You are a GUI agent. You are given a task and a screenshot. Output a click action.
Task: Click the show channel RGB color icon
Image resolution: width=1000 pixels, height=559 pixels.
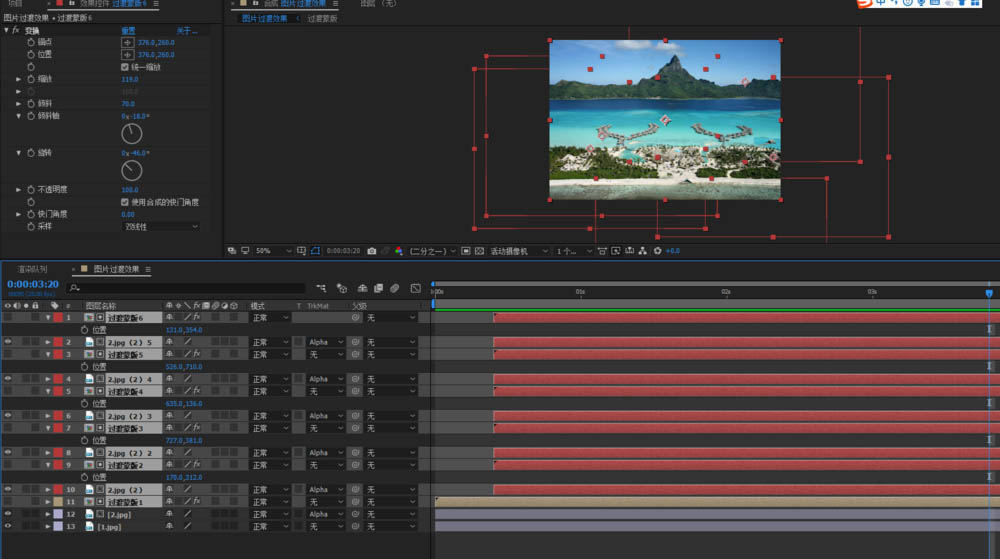[x=399, y=251]
